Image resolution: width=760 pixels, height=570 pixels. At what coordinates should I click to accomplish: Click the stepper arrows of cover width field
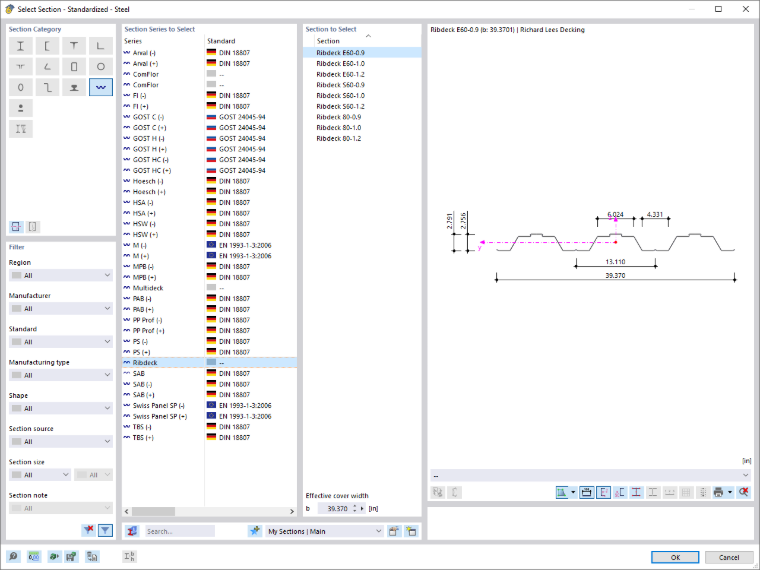[355, 508]
